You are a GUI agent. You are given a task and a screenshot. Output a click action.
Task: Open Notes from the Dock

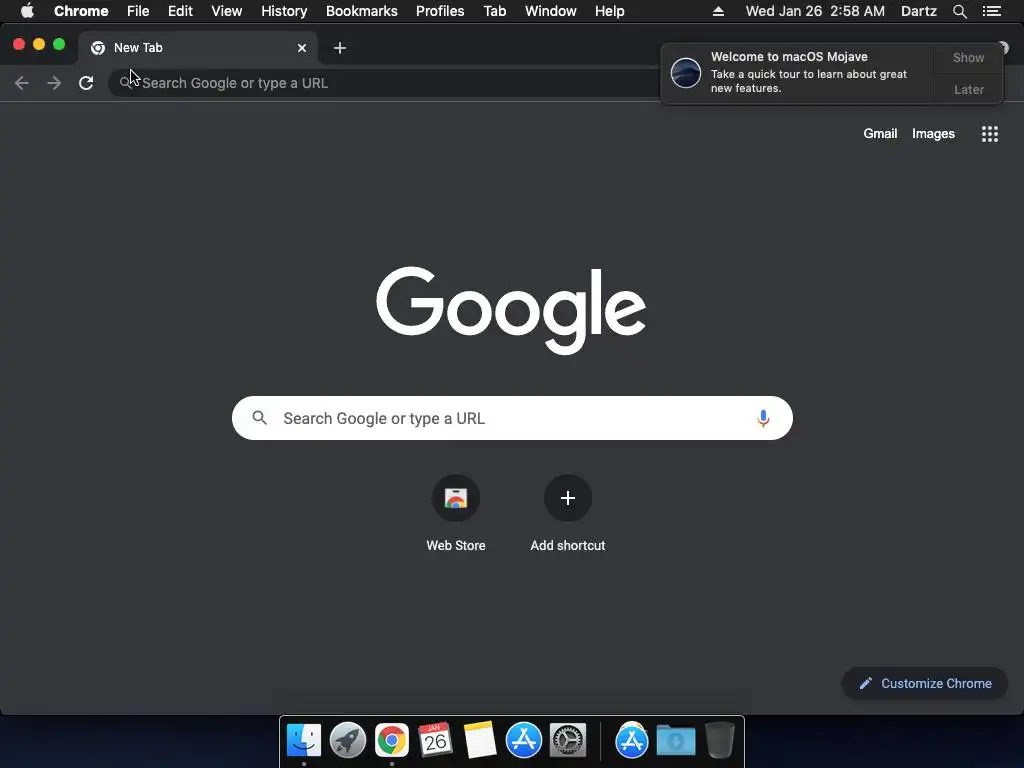click(479, 740)
